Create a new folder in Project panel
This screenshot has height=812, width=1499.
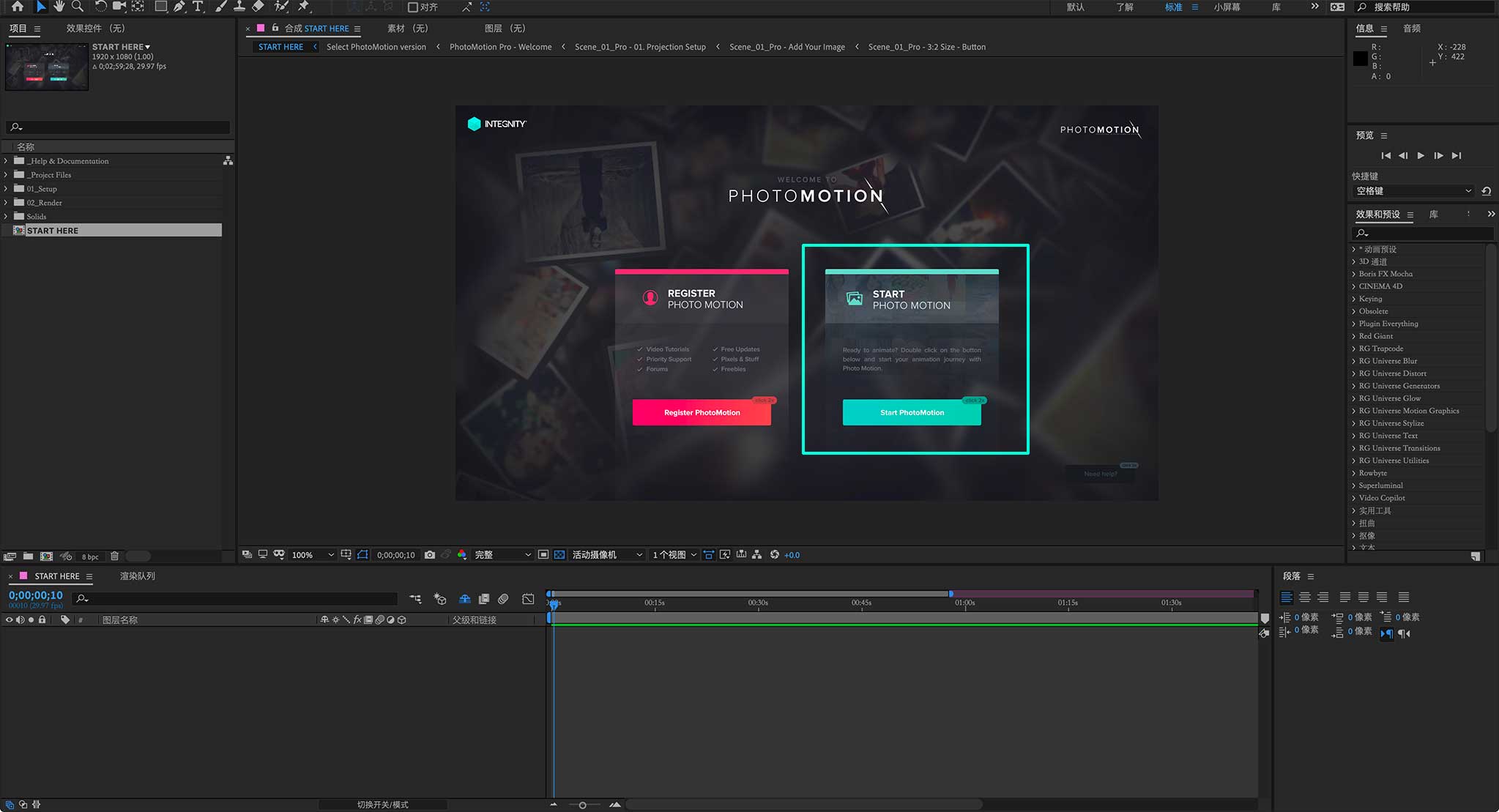28,556
